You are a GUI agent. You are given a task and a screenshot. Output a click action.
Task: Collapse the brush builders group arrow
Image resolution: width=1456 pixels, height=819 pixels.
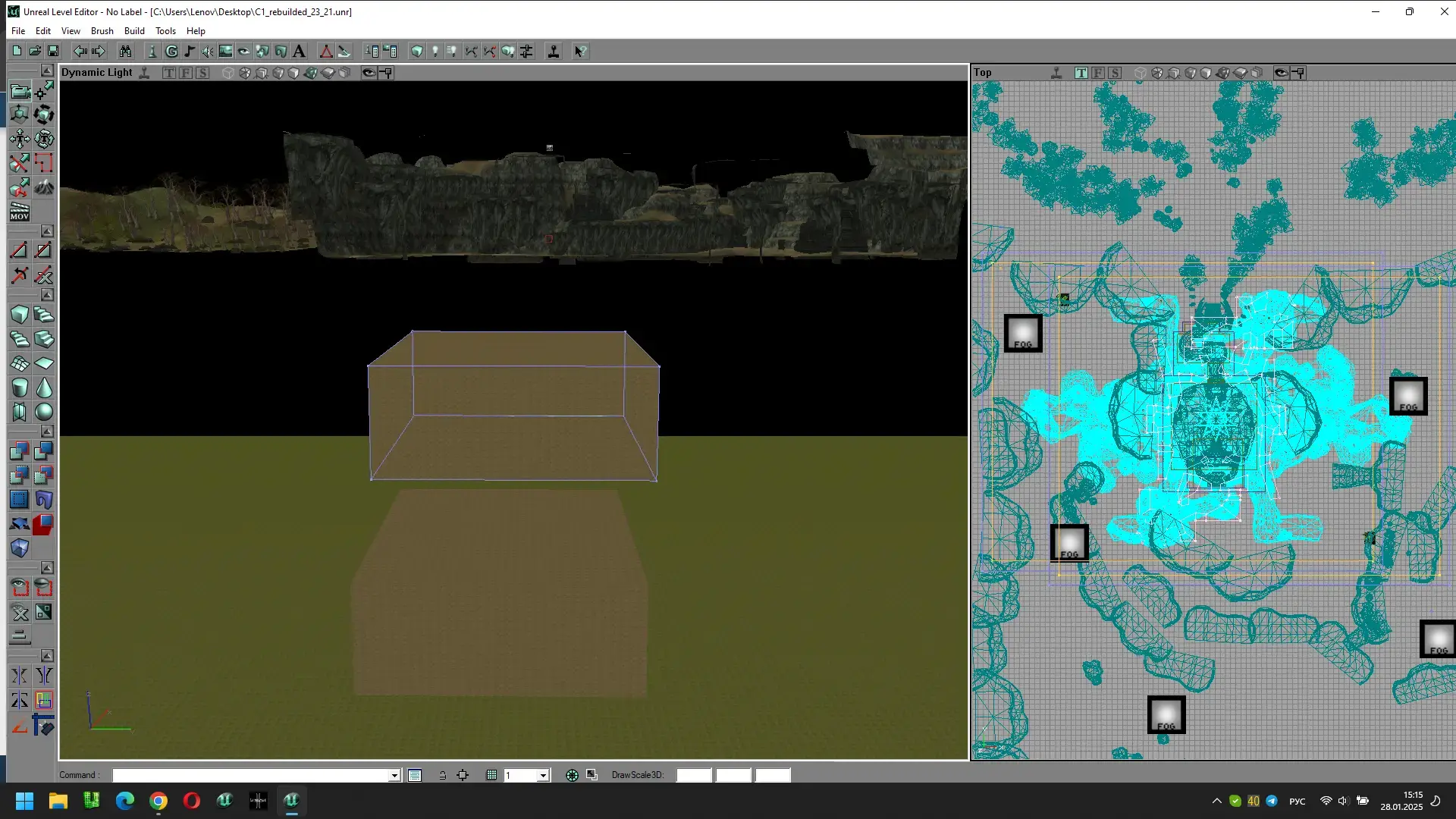[47, 295]
